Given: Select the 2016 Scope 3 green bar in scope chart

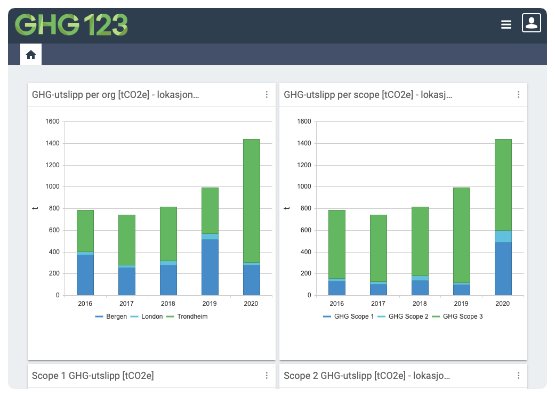Looking at the screenshot, I should tap(337, 244).
